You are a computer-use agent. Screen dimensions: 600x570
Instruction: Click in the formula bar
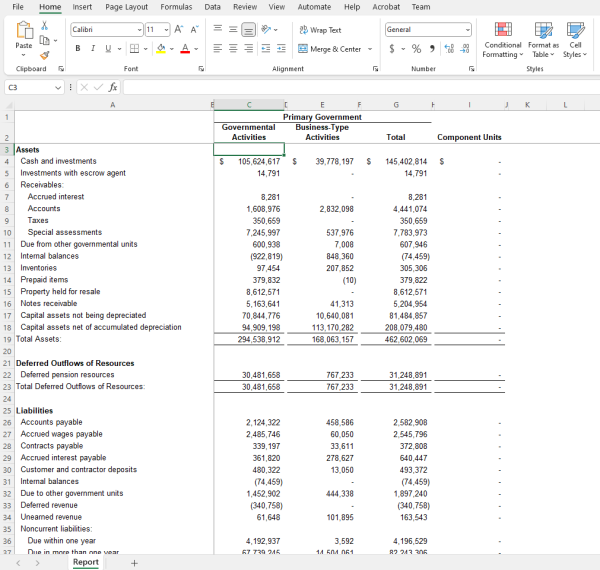click(x=362, y=88)
